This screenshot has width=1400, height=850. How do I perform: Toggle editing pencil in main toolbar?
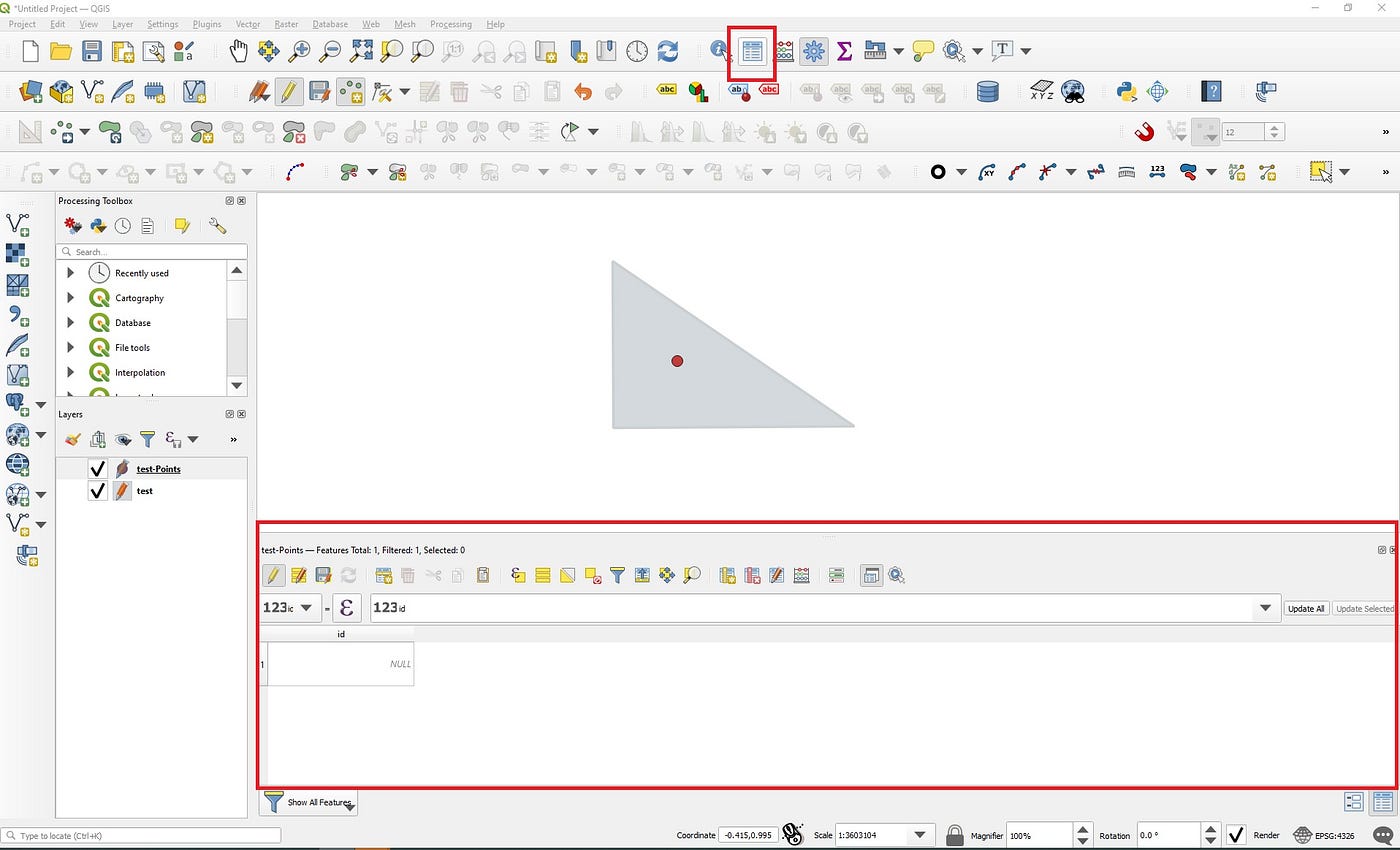tap(287, 92)
